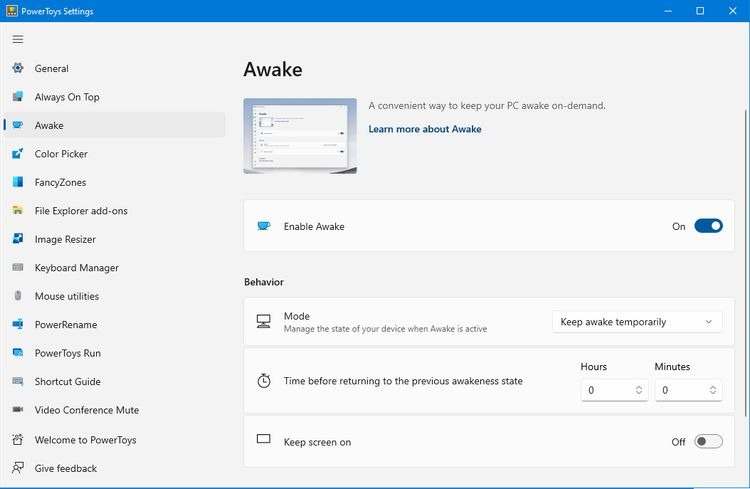Viewport: 750px width, 489px height.
Task: Navigate to Keyboard Manager settings
Action: tap(114, 267)
